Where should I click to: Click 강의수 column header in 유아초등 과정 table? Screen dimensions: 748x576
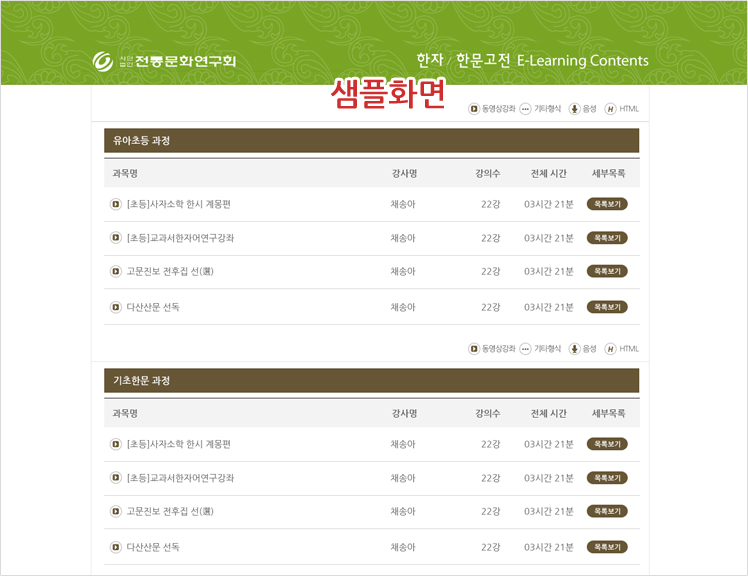click(x=488, y=174)
